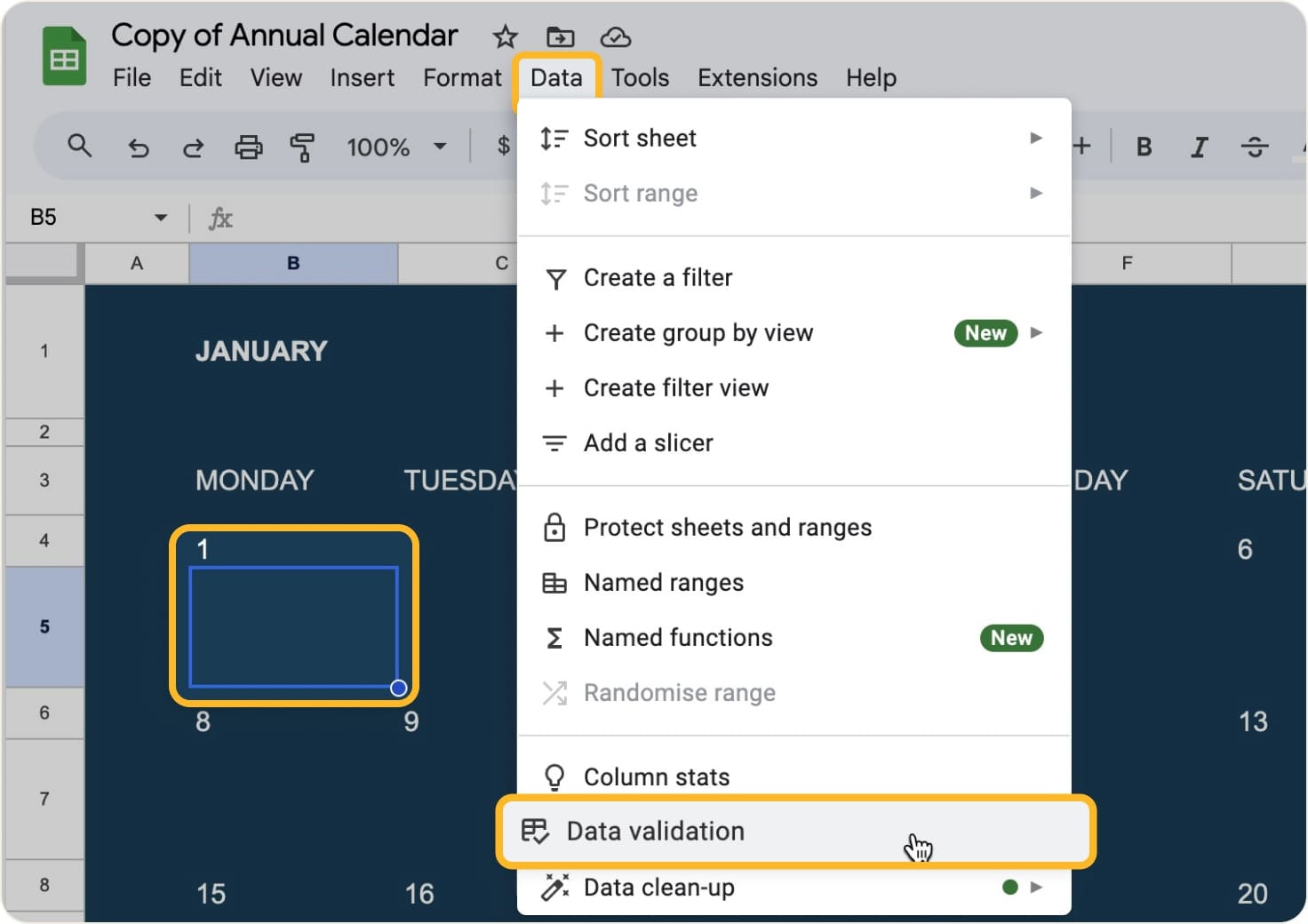
Task: Open the search icon in the toolbar
Action: (79, 147)
